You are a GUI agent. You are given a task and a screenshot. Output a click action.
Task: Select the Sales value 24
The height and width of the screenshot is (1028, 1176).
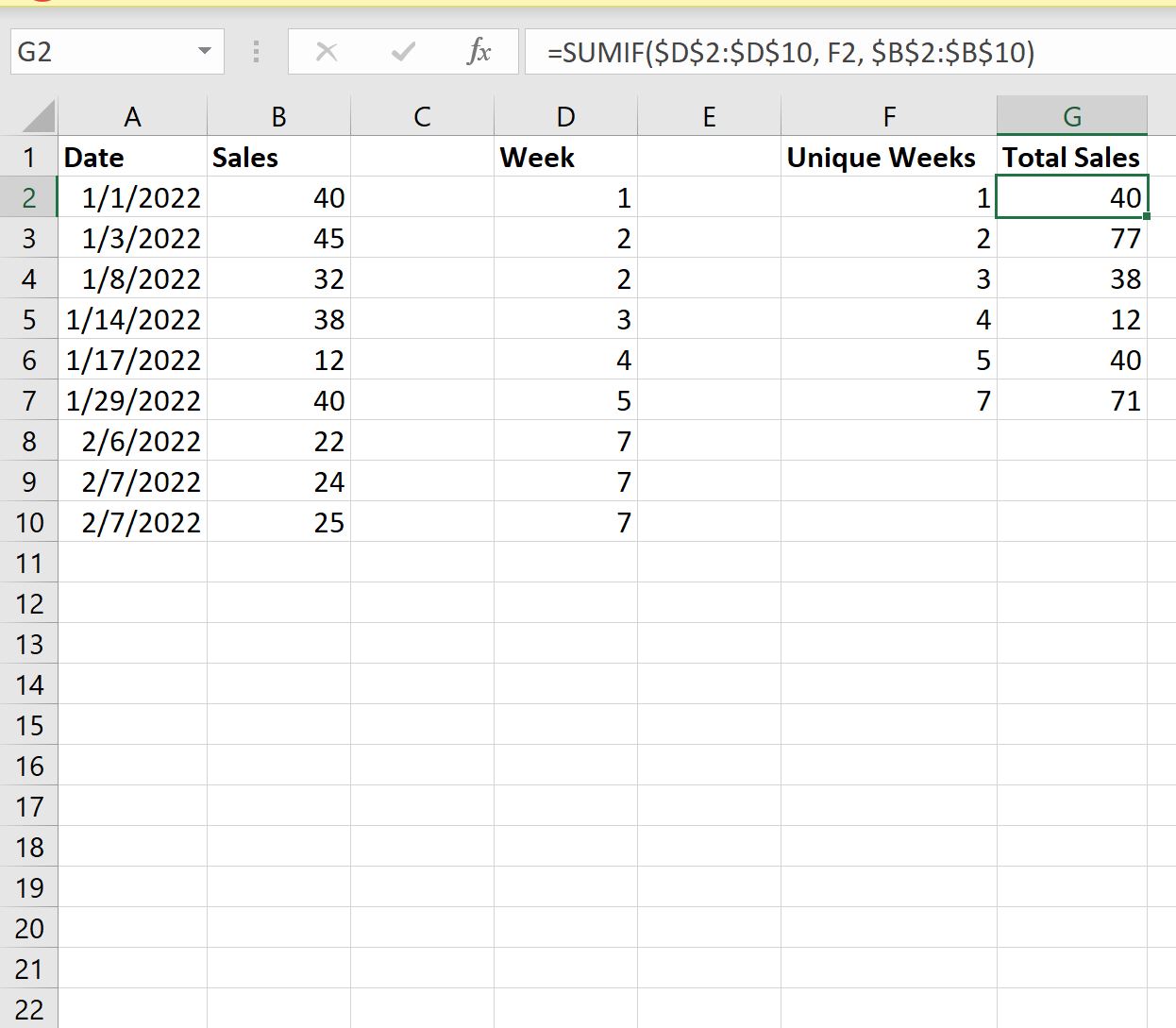[278, 481]
